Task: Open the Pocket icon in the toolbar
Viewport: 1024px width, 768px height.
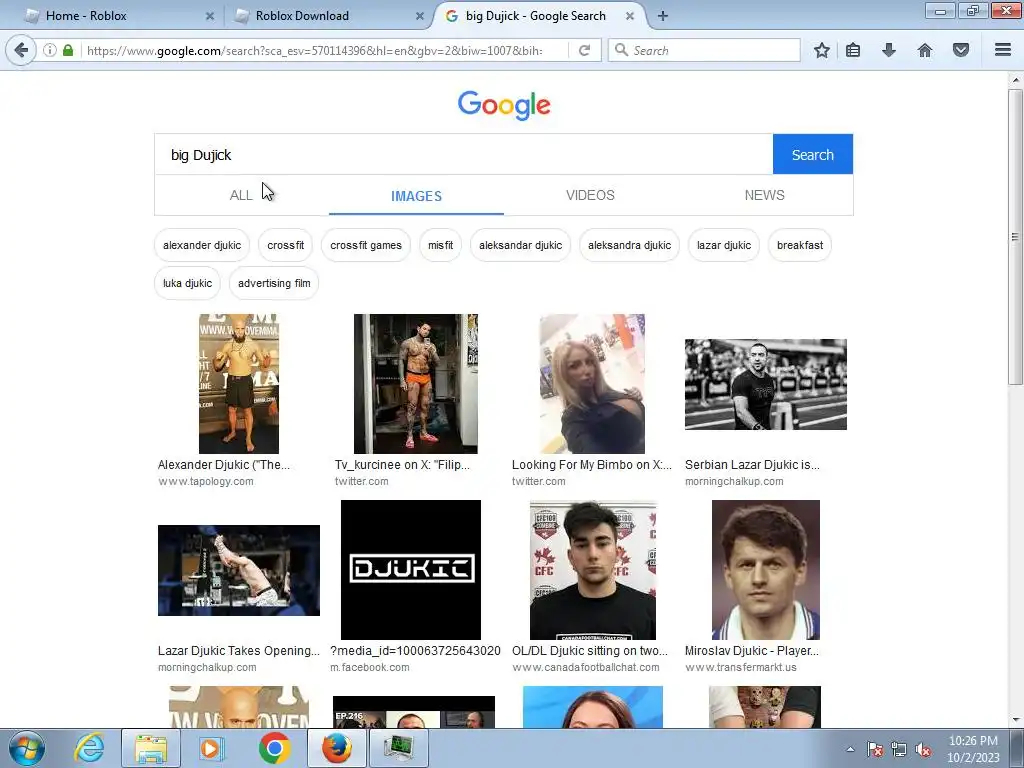Action: click(x=961, y=50)
